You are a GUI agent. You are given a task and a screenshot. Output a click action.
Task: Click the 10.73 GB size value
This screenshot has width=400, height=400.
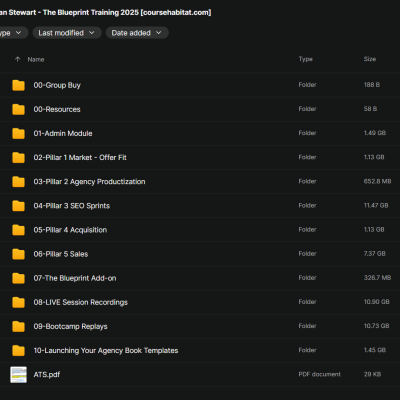tap(376, 326)
